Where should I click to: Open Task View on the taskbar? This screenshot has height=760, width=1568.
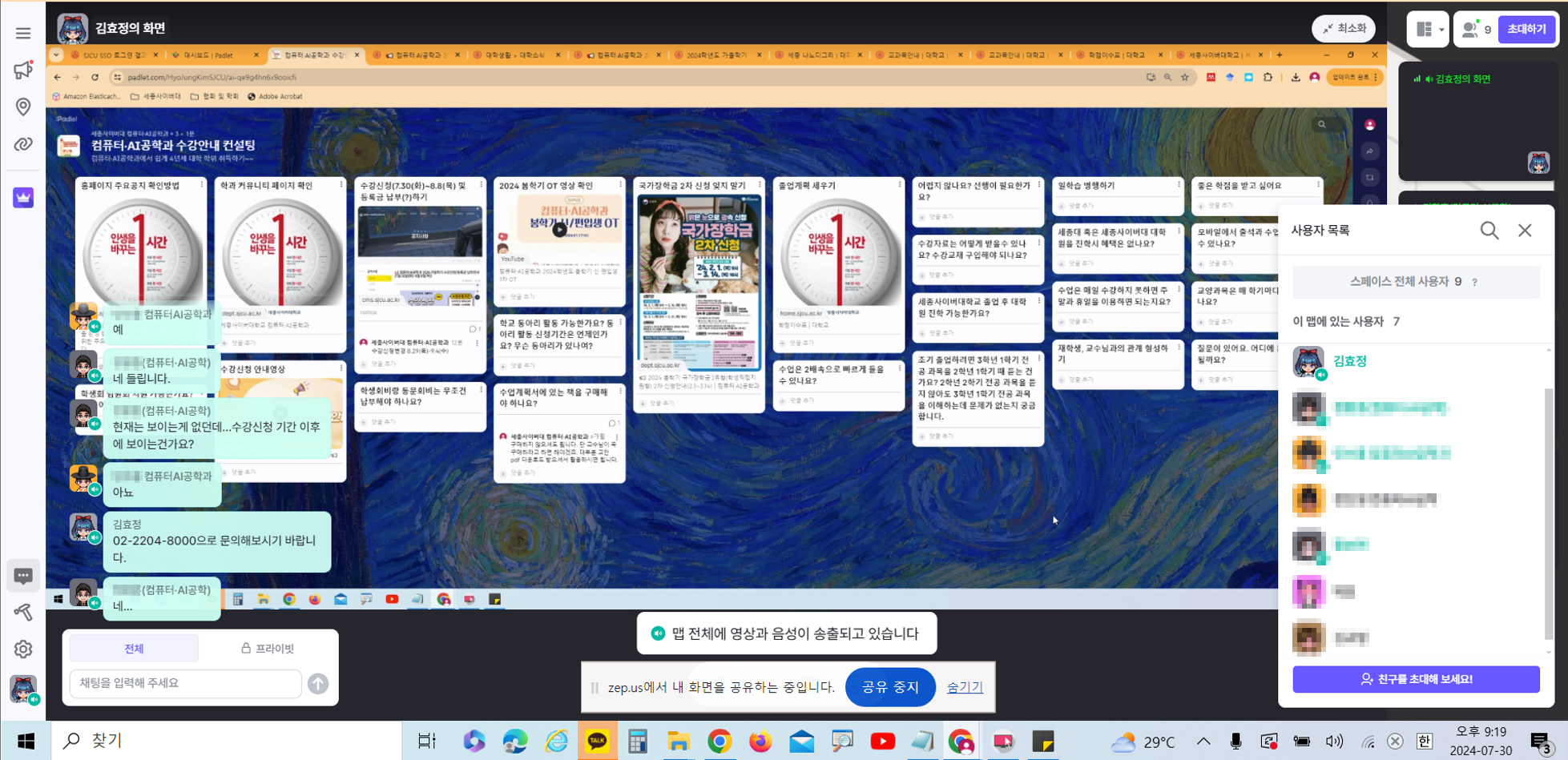tap(426, 741)
